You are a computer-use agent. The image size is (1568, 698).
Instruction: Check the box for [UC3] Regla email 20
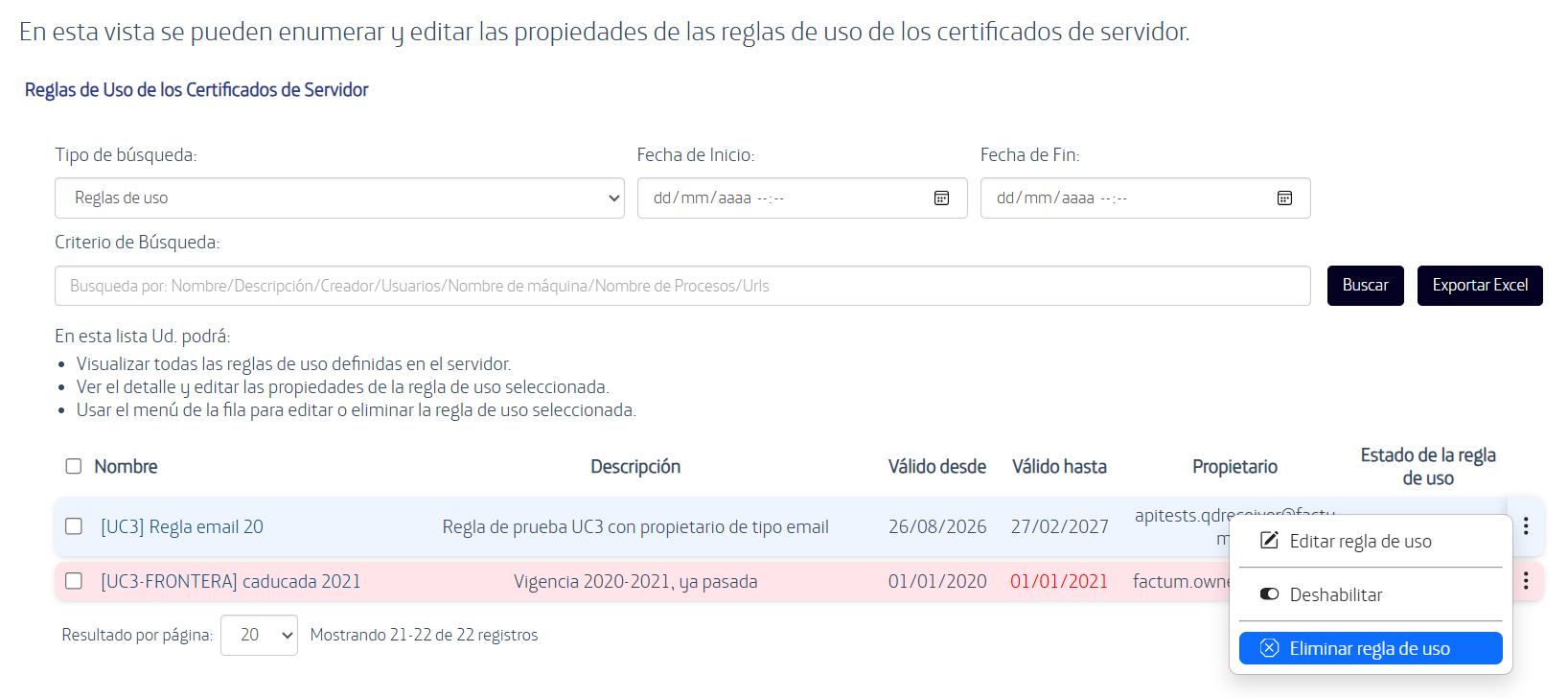[x=74, y=526]
